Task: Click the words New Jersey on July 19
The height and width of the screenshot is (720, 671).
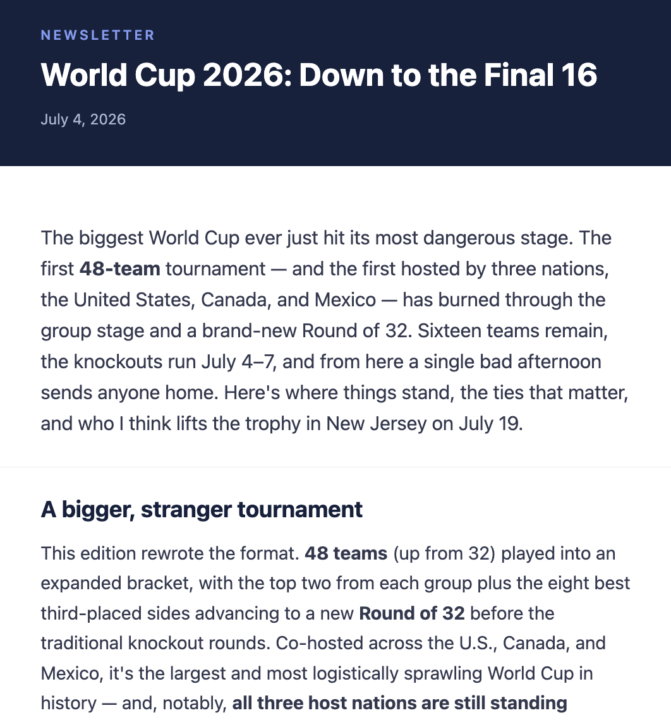Action: (424, 423)
